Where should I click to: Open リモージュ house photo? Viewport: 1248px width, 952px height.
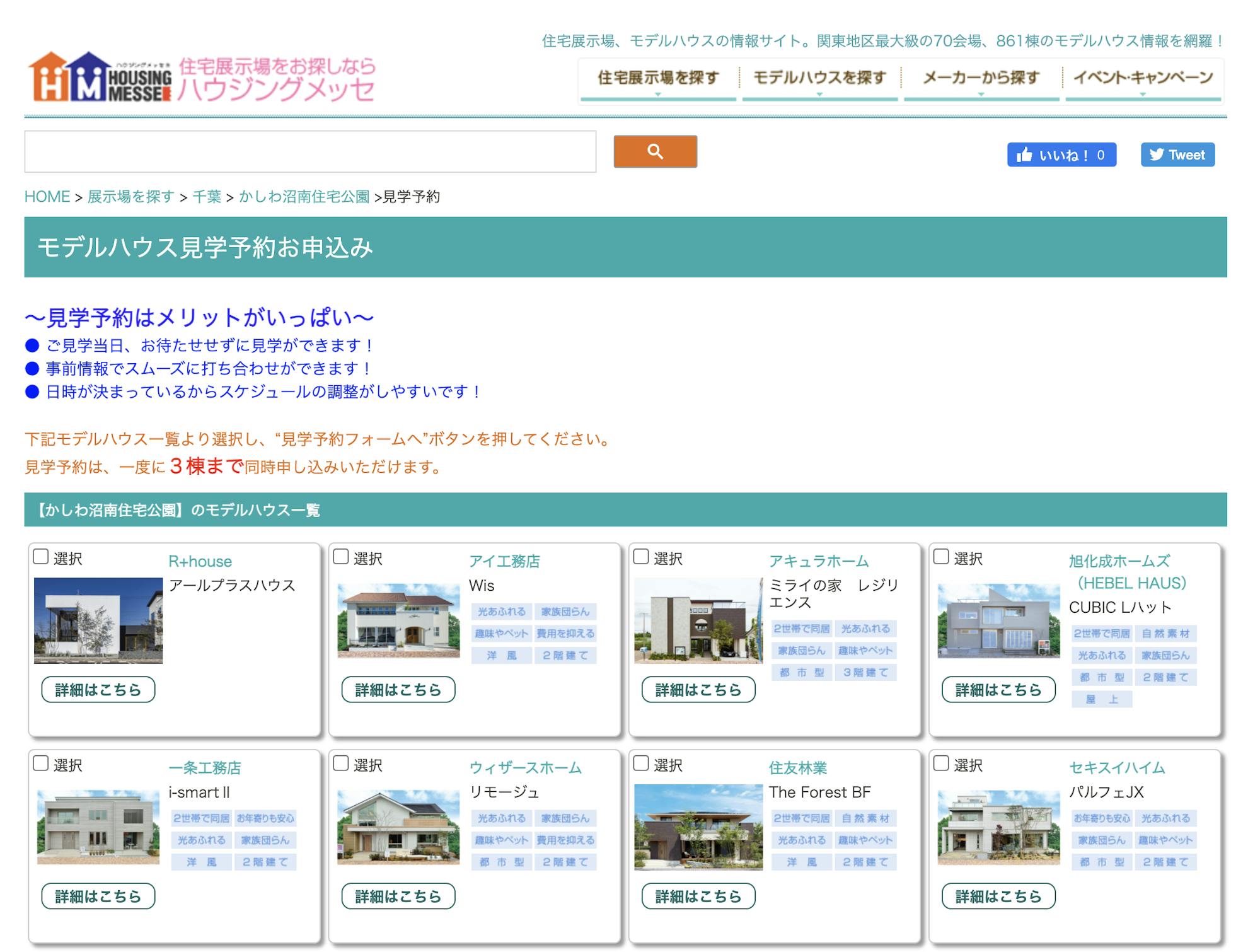point(398,827)
